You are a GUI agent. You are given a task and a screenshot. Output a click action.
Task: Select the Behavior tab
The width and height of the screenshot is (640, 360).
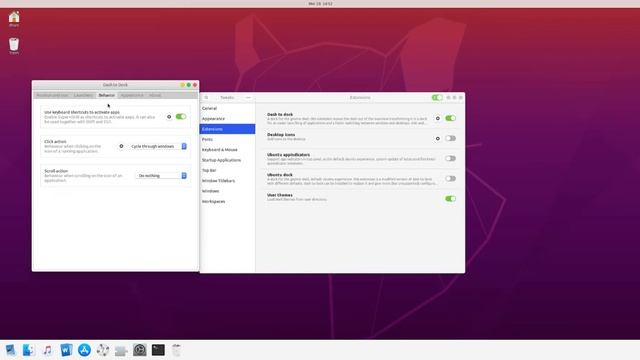pos(107,95)
